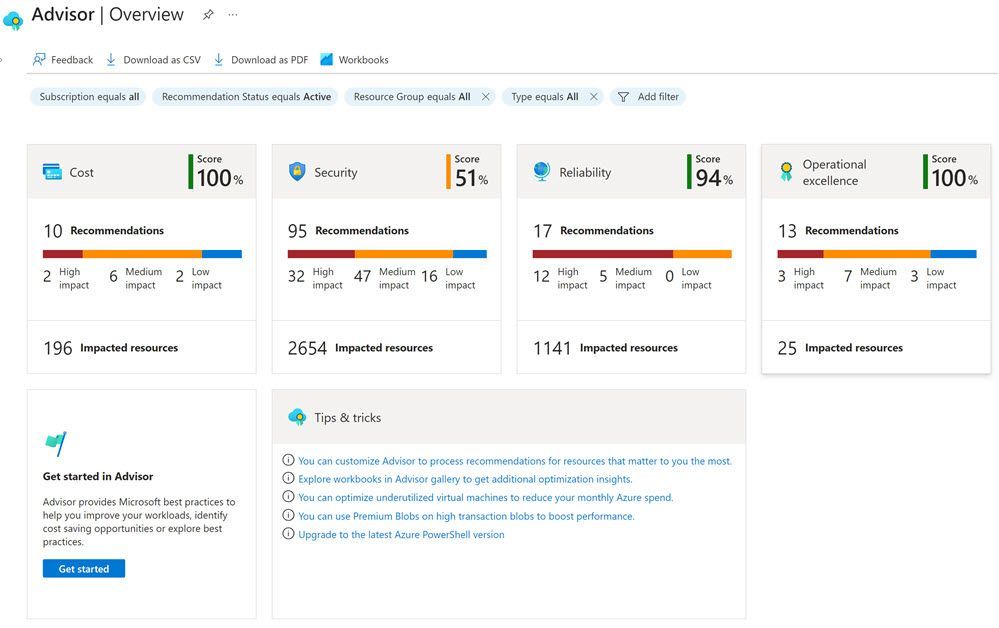
Task: Click the Tips & tricks cloud icon
Action: tap(297, 417)
